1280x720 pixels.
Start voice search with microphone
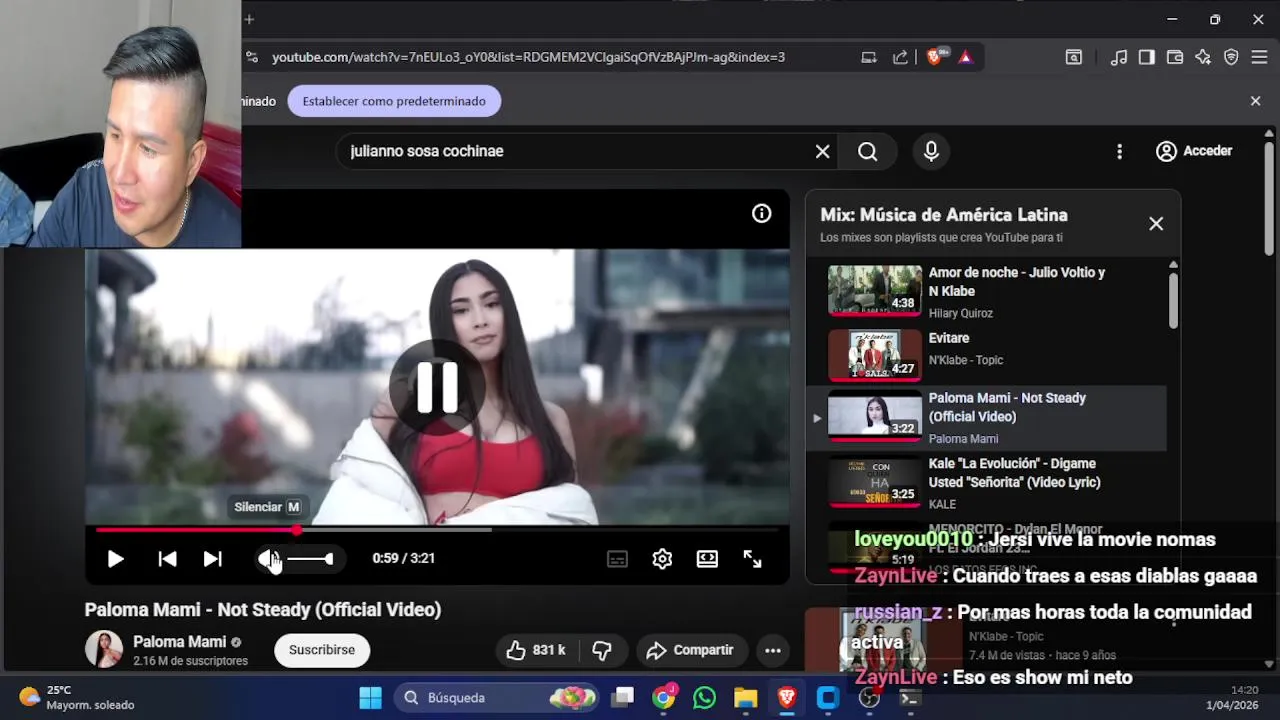[x=931, y=151]
